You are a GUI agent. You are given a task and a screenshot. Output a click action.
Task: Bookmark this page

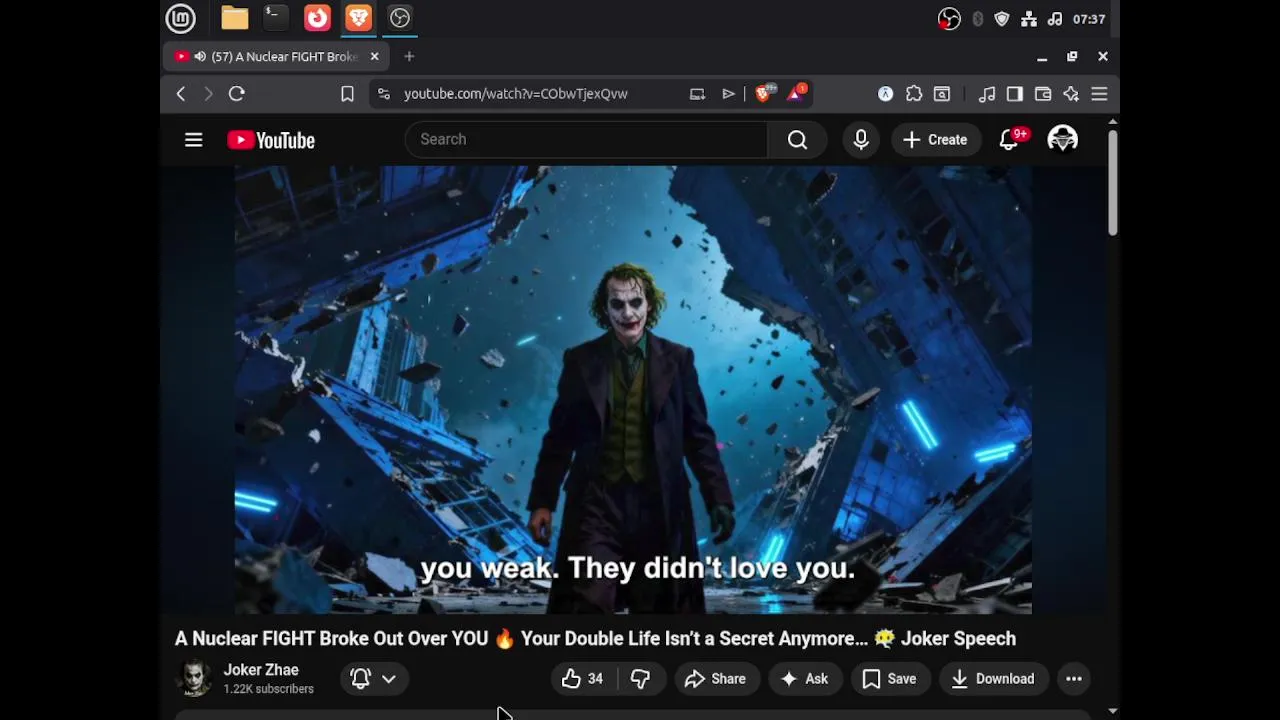click(x=347, y=94)
